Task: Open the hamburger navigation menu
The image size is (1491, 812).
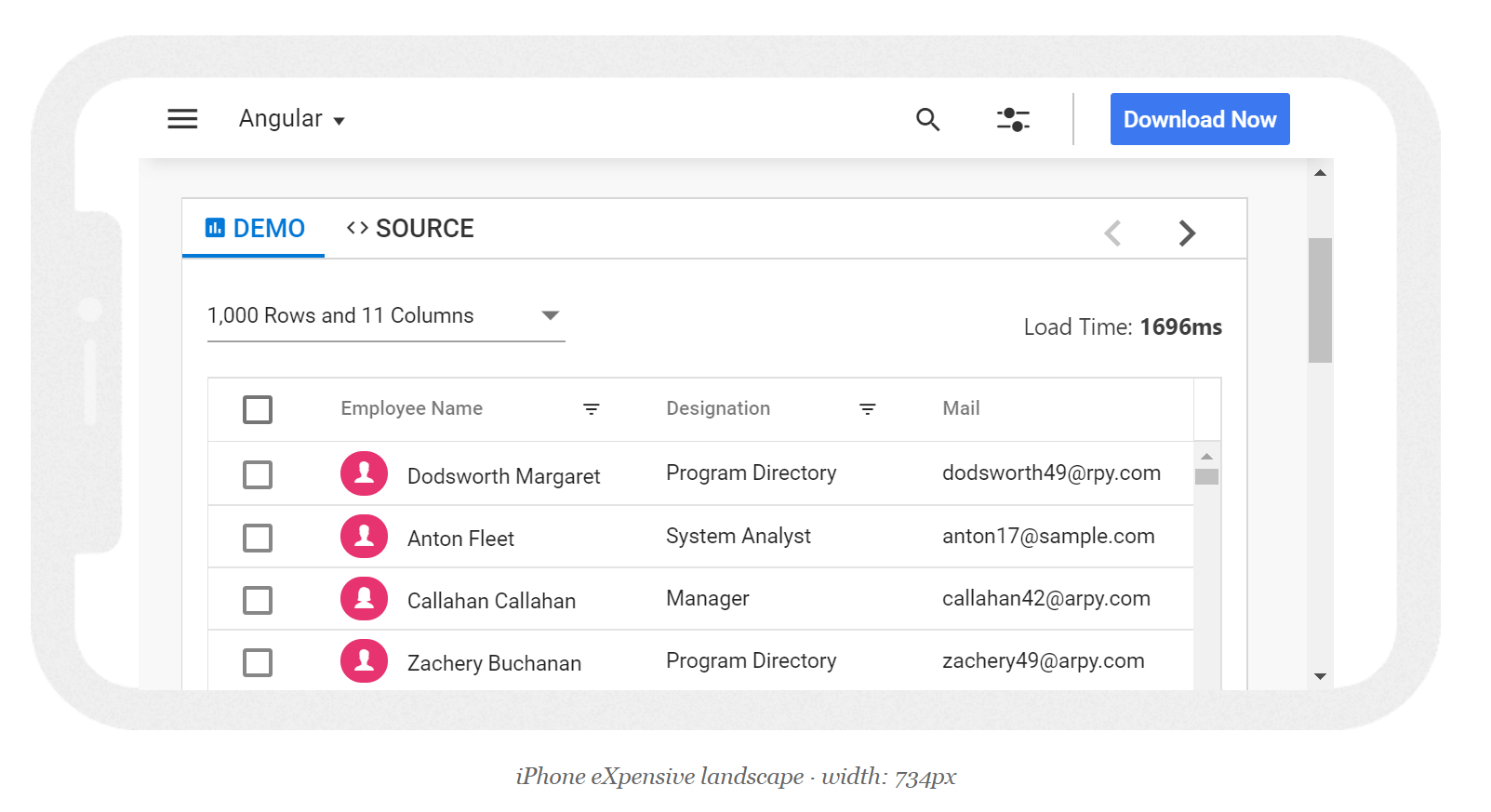Action: point(182,119)
